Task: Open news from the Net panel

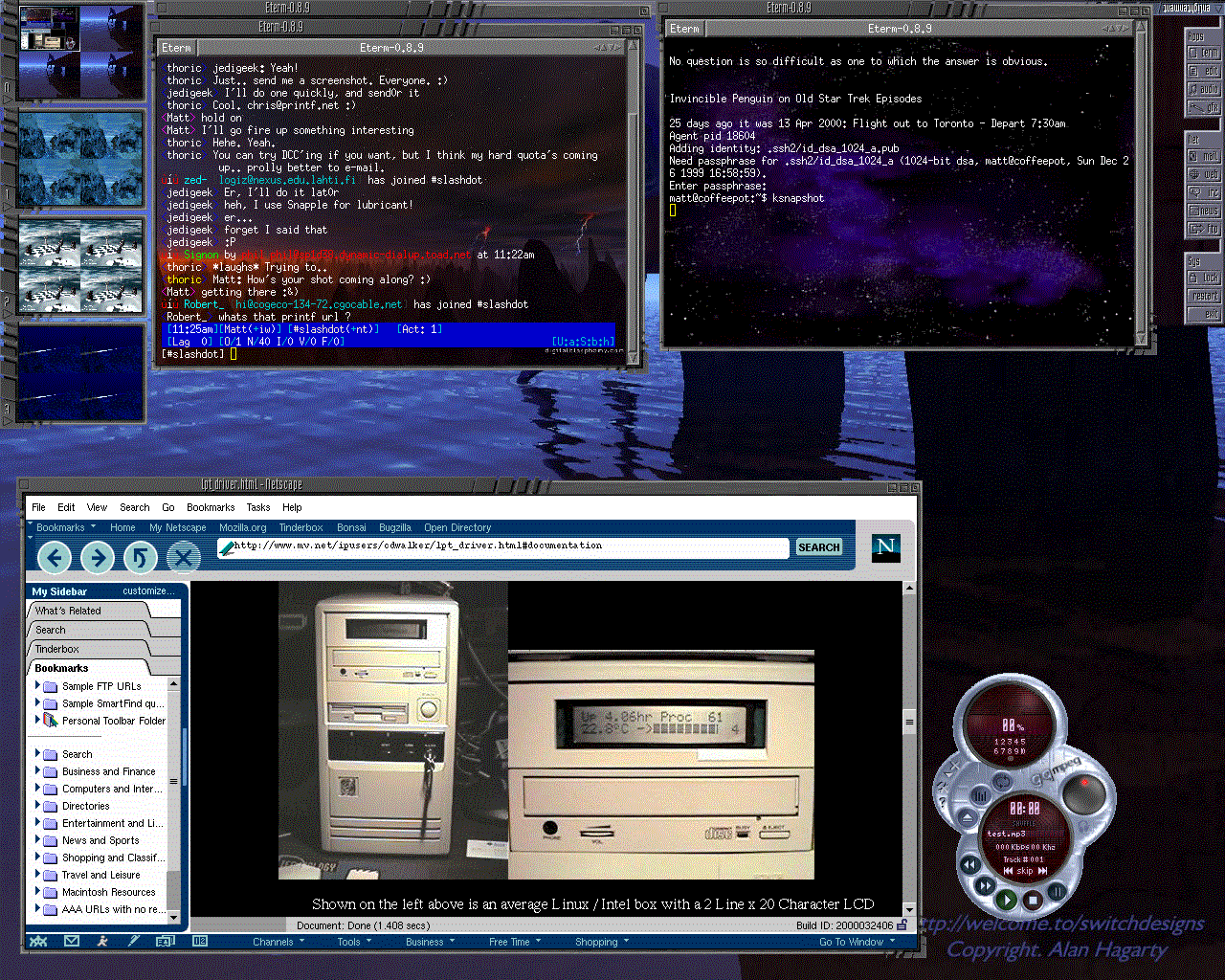Action: pyautogui.click(x=1204, y=211)
